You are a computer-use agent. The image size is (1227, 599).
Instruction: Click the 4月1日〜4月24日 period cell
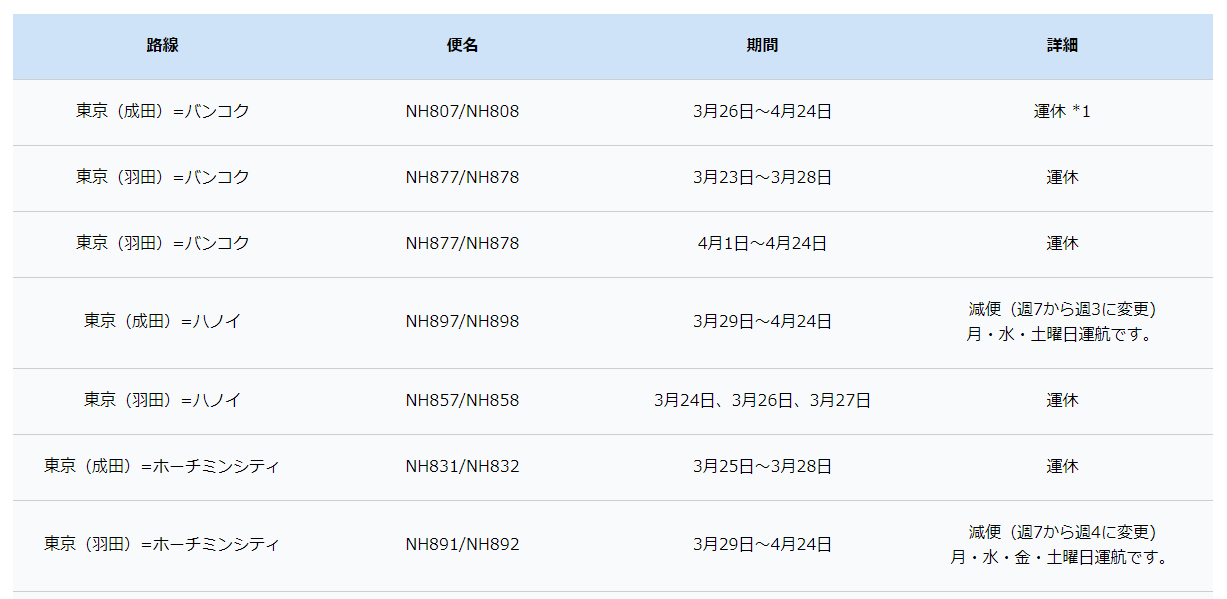pyautogui.click(x=762, y=243)
